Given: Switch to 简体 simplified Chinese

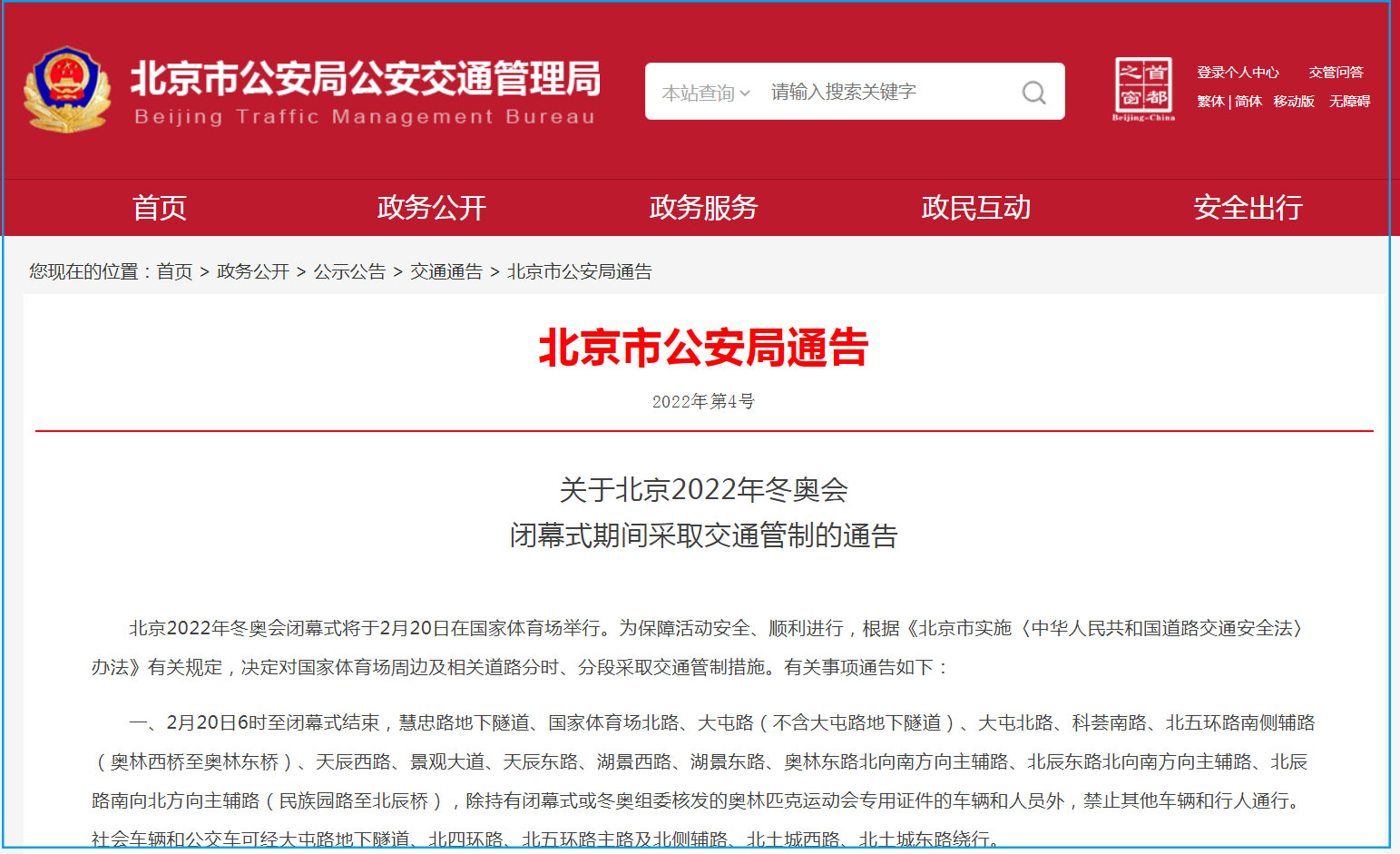Looking at the screenshot, I should click(1248, 102).
